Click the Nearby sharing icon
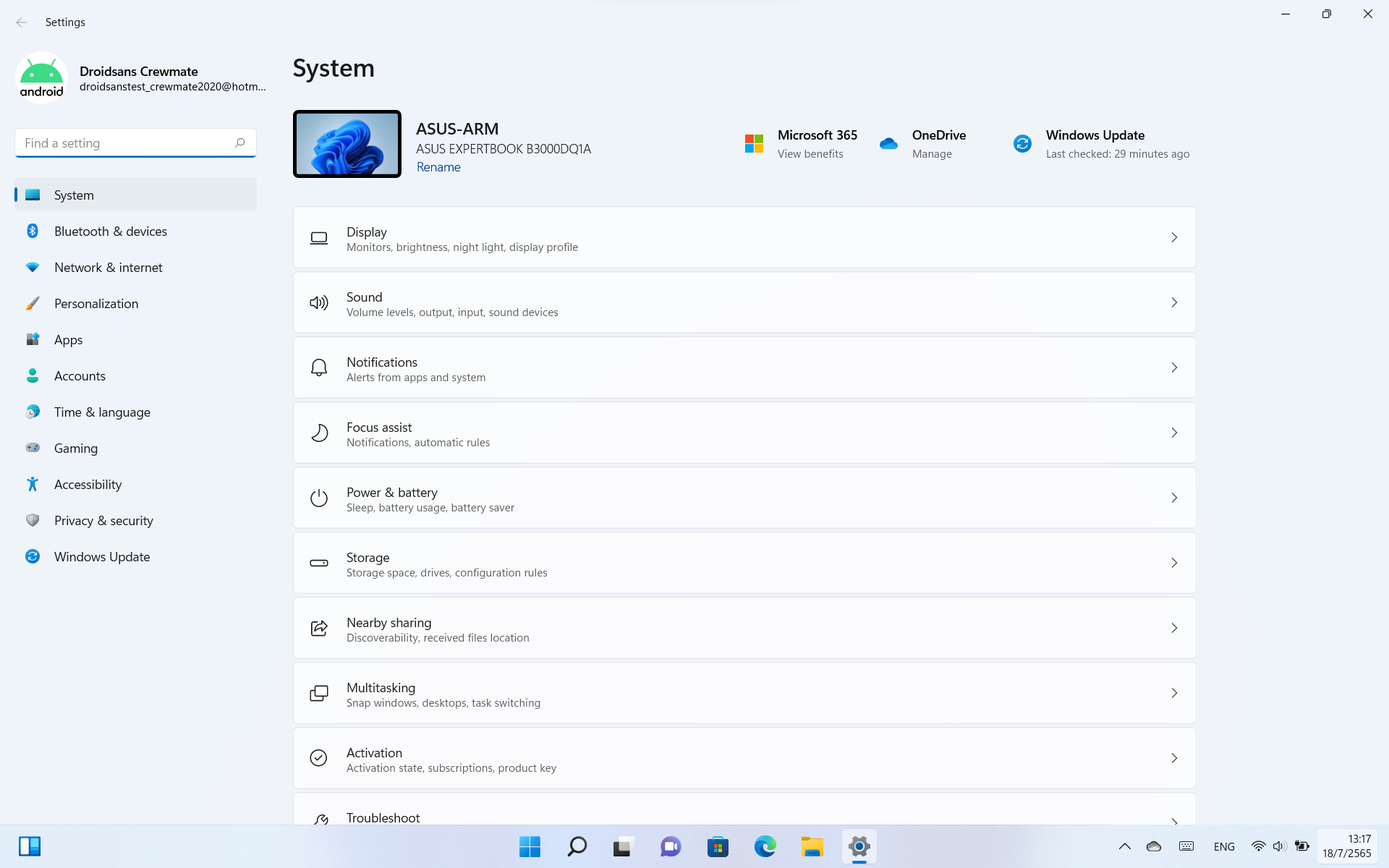 click(319, 628)
